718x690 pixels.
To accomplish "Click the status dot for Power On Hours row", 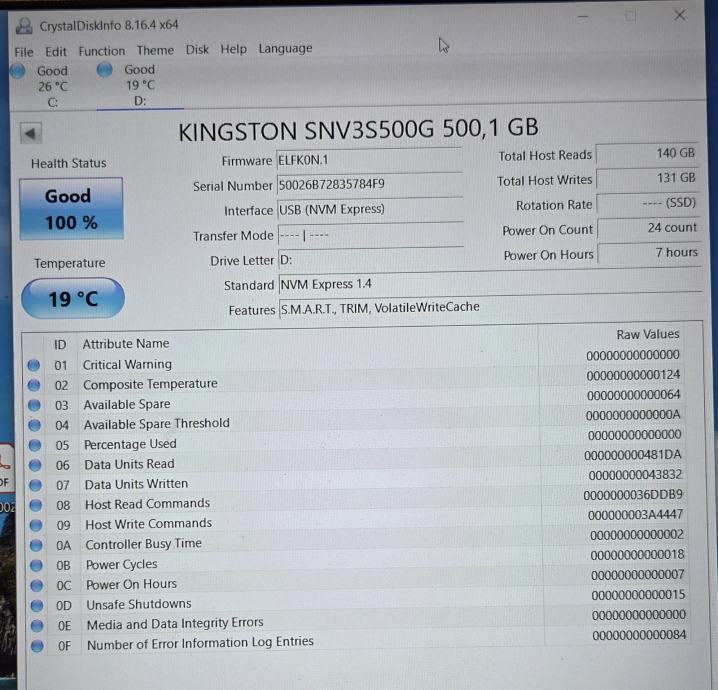I will click(x=37, y=586).
